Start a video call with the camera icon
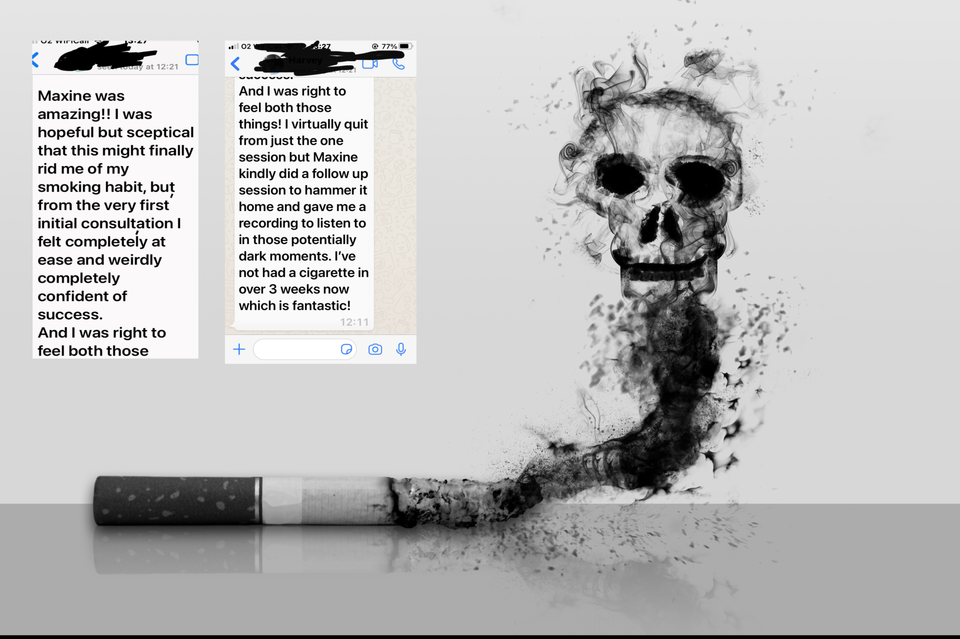The image size is (960, 639). tap(370, 64)
